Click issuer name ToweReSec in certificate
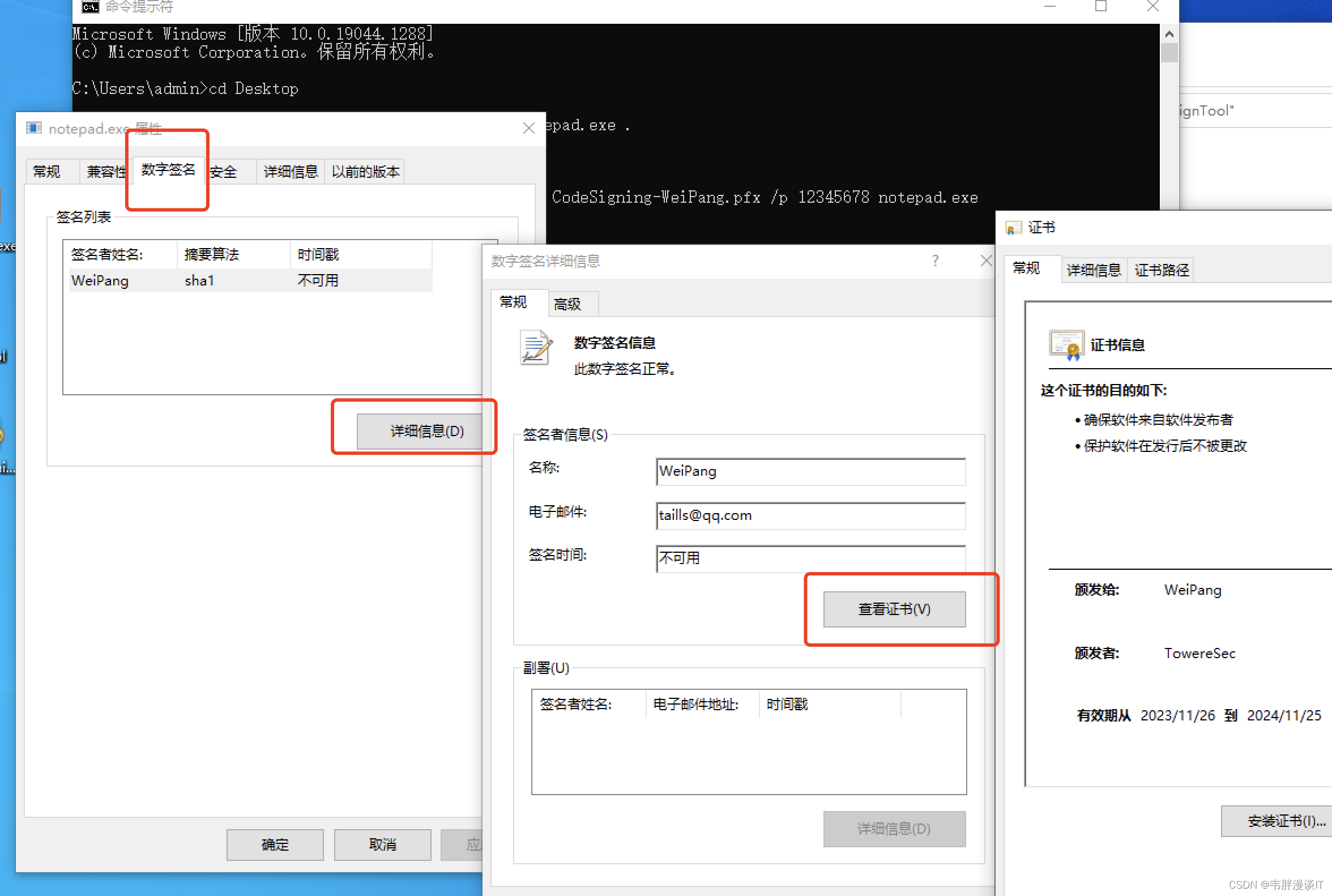 pos(1199,653)
